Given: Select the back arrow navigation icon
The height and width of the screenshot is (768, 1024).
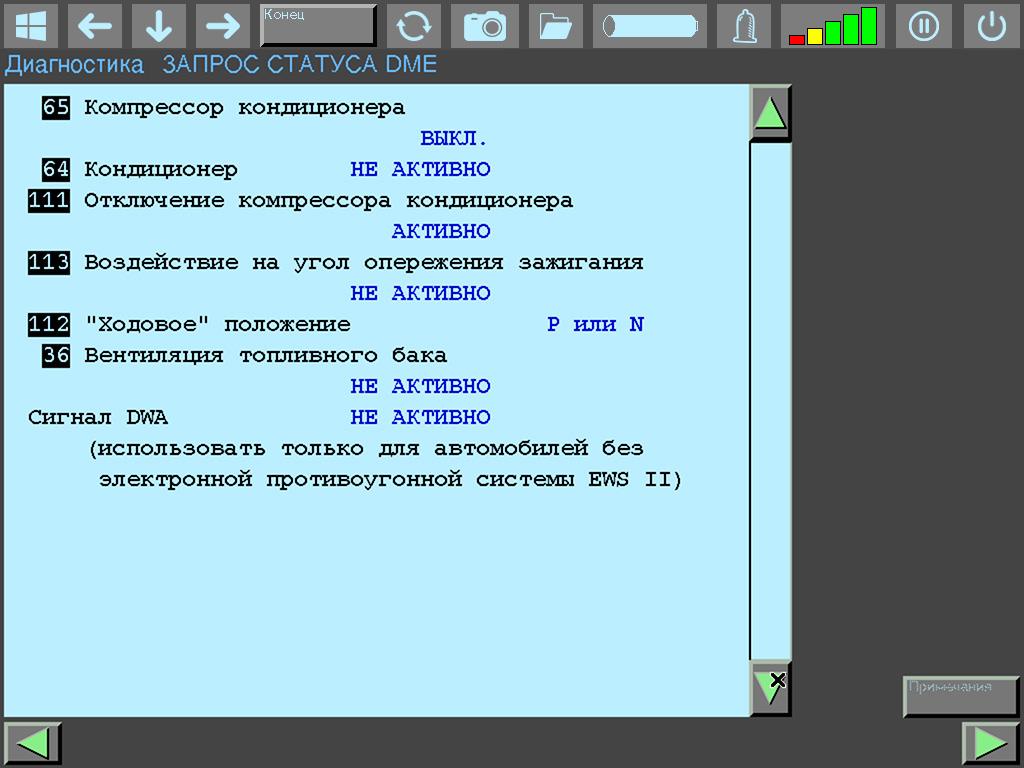Looking at the screenshot, I should [x=95, y=26].
